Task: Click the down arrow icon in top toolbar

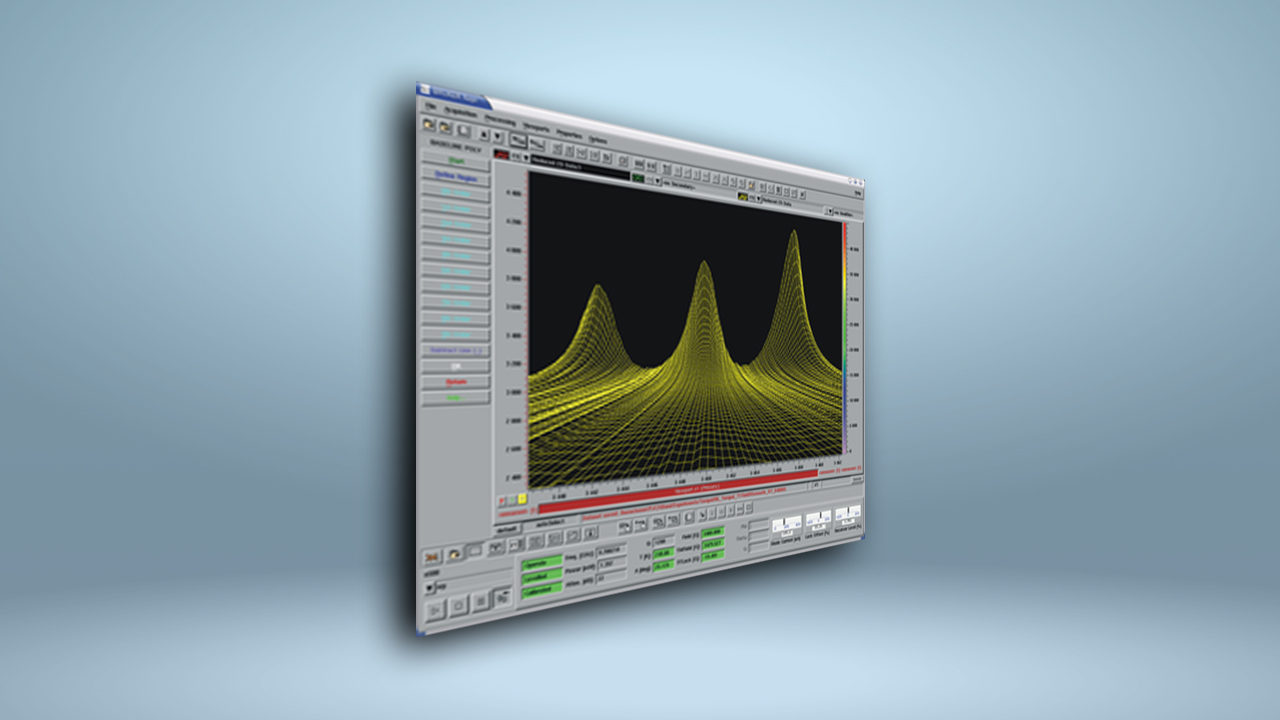Action: pos(498,134)
